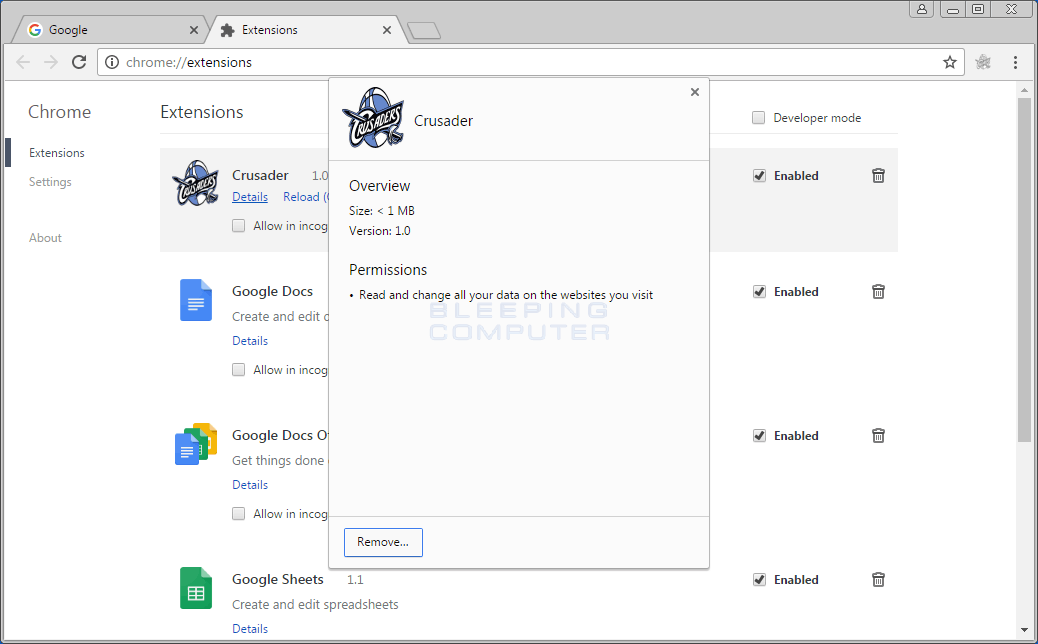This screenshot has width=1038, height=644.
Task: Open Details link for Crusader
Action: 250,197
